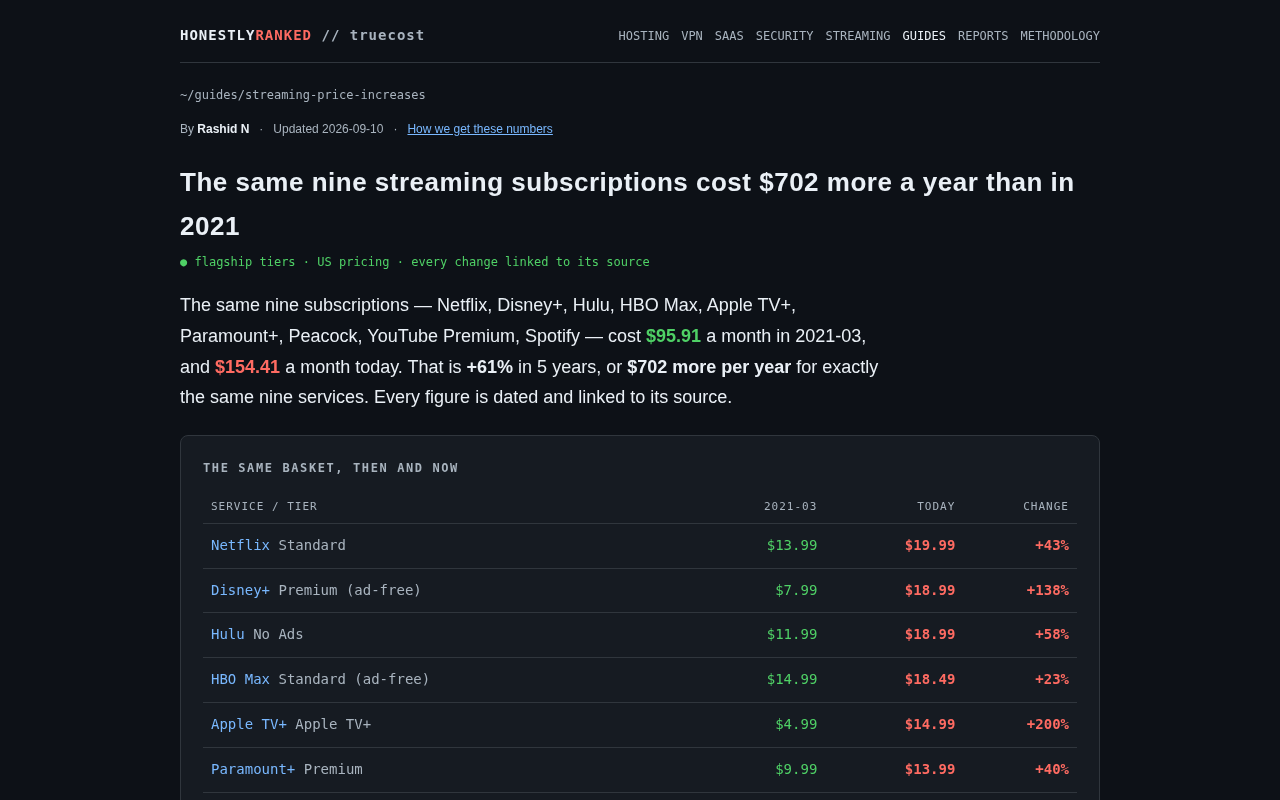Click Paramount+ today price $13.99

930,769
